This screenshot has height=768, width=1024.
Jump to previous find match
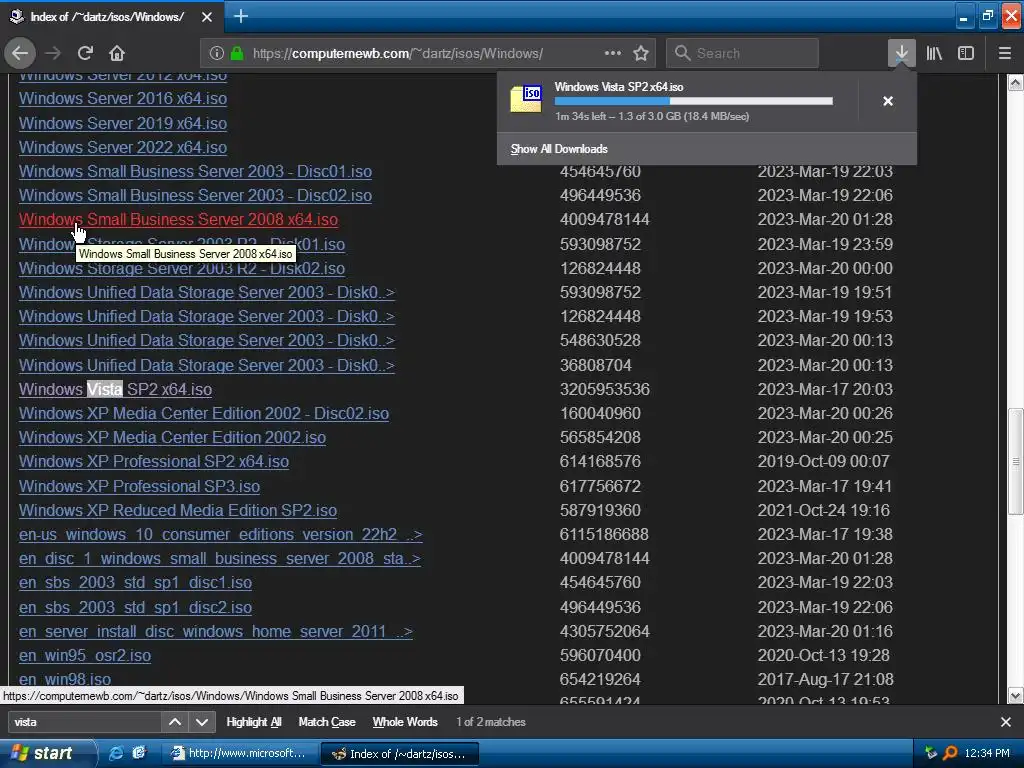(x=175, y=722)
